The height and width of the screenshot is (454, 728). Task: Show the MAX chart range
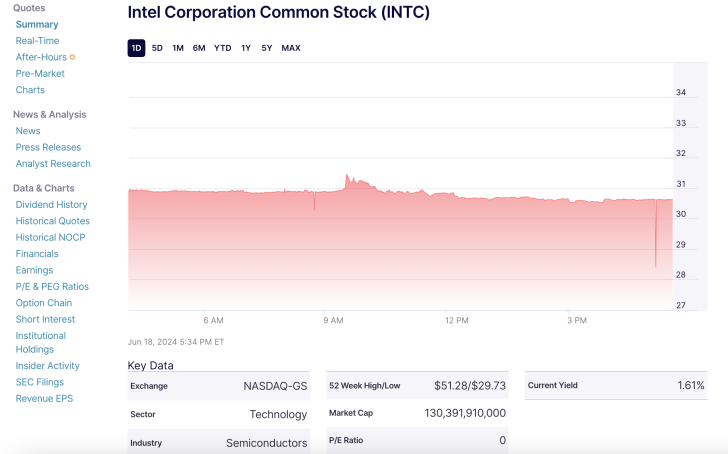[x=291, y=48]
